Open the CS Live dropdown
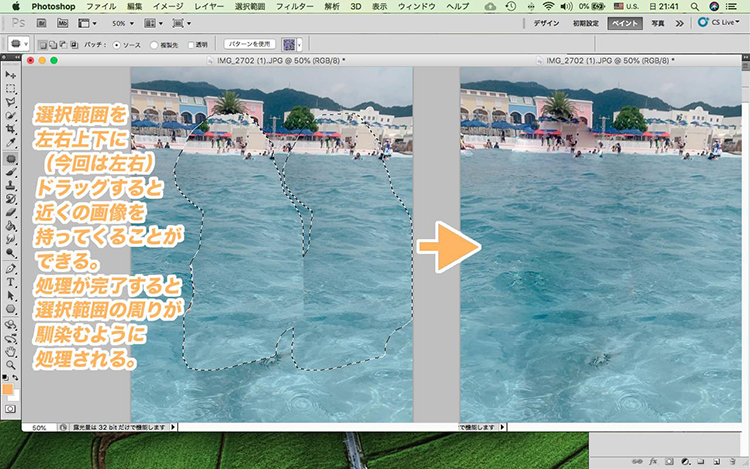 click(x=718, y=22)
